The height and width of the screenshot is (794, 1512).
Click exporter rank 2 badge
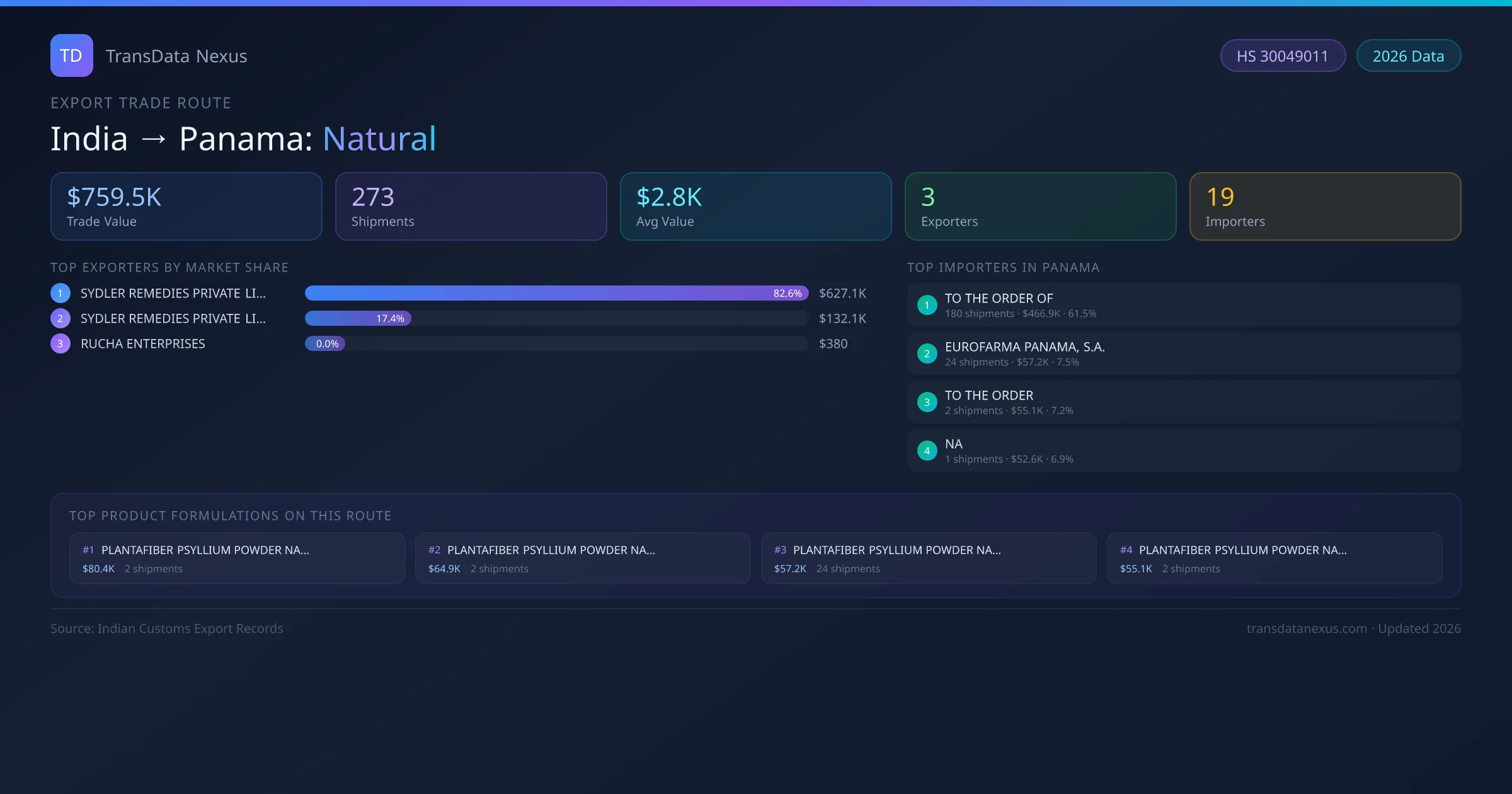pos(60,318)
